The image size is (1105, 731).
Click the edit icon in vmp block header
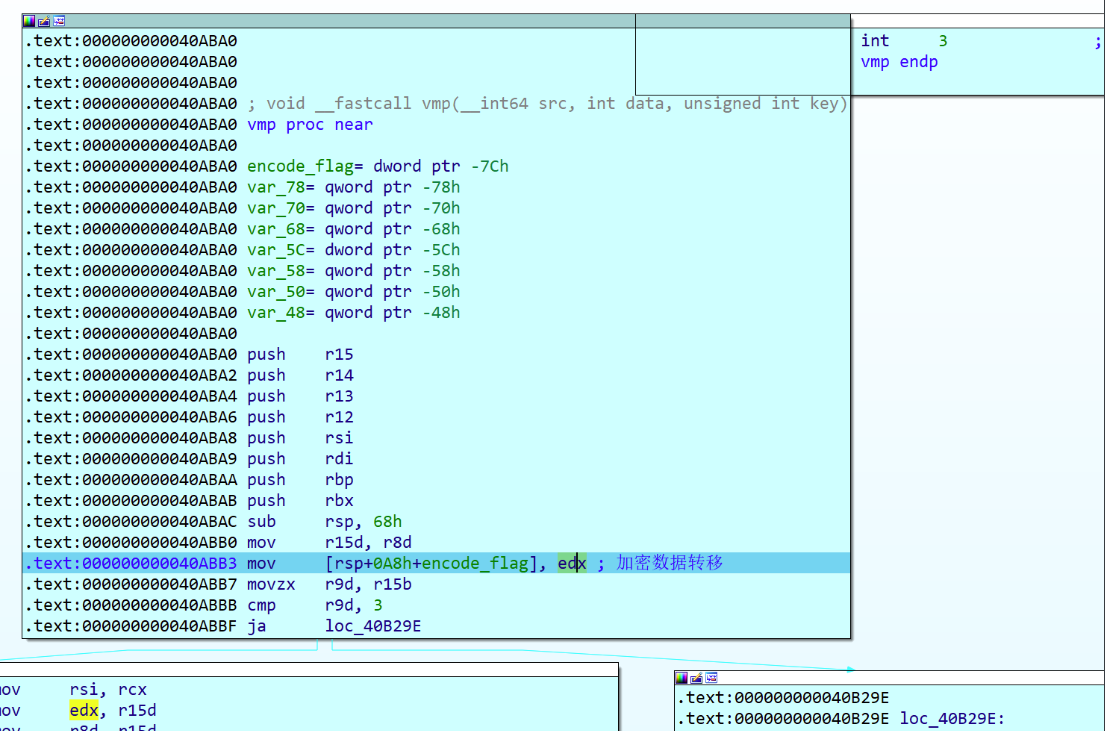click(x=44, y=21)
